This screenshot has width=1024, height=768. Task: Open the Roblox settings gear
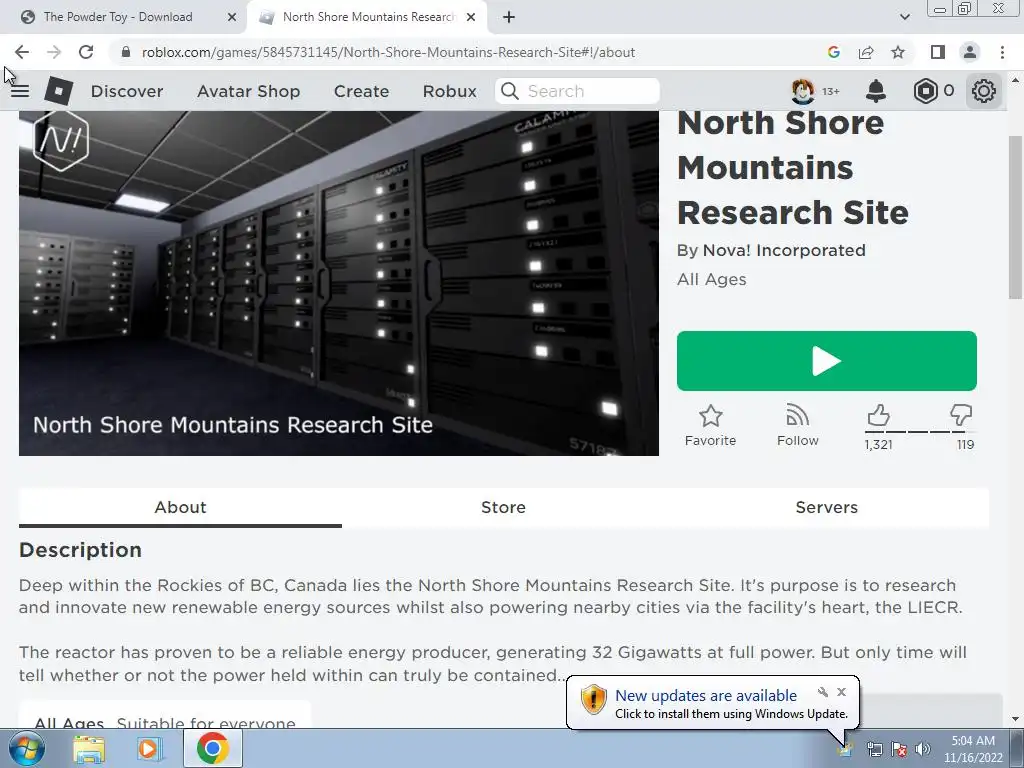click(x=984, y=91)
